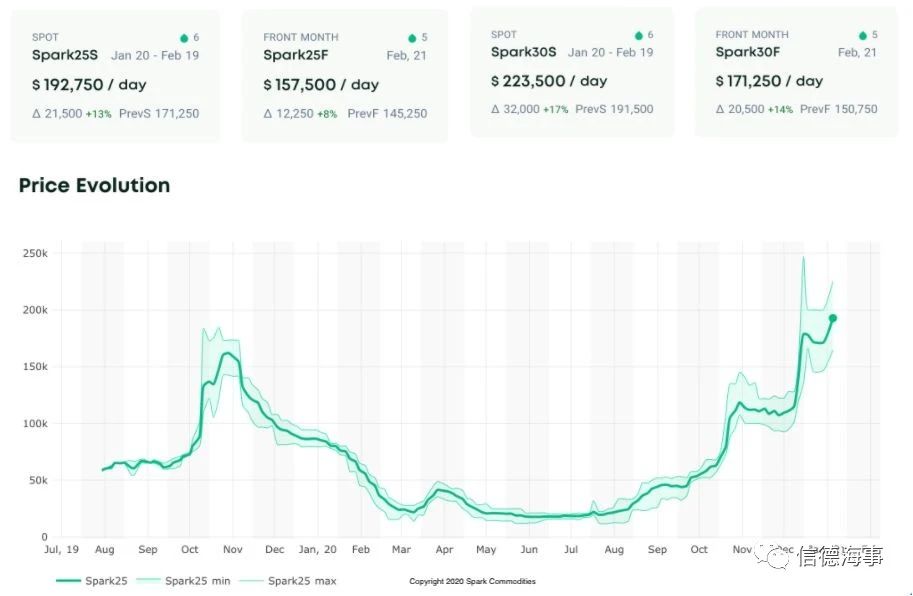This screenshot has height=596, width=913.
Task: Click the Jan, 20 axis label
Action: pyautogui.click(x=317, y=549)
